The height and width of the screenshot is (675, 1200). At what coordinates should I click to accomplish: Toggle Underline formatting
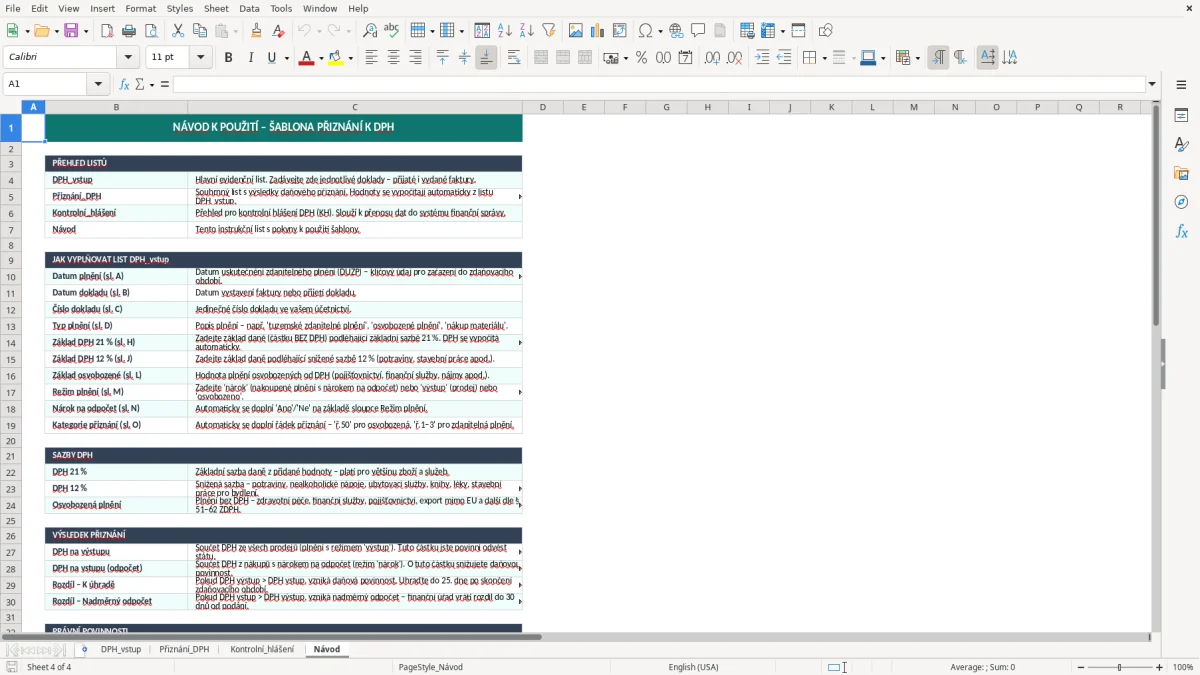[x=271, y=58]
